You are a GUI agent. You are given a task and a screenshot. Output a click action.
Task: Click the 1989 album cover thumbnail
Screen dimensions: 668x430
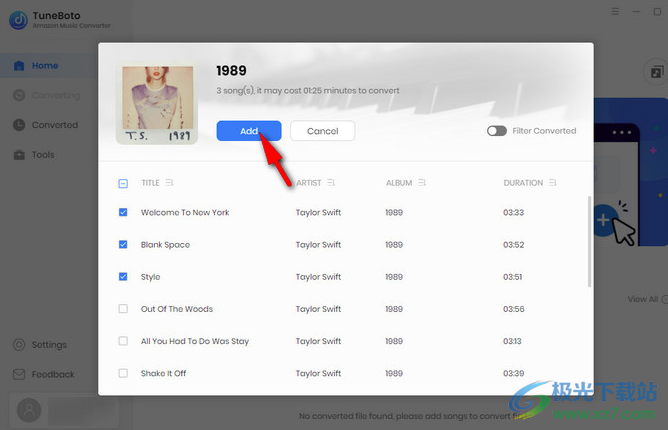click(157, 102)
